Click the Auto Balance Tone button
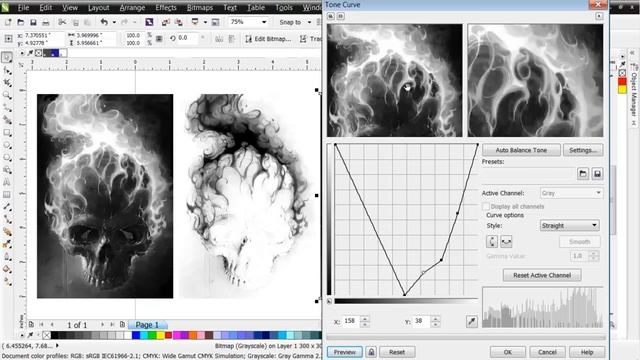This screenshot has height=360, width=640. pos(521,150)
